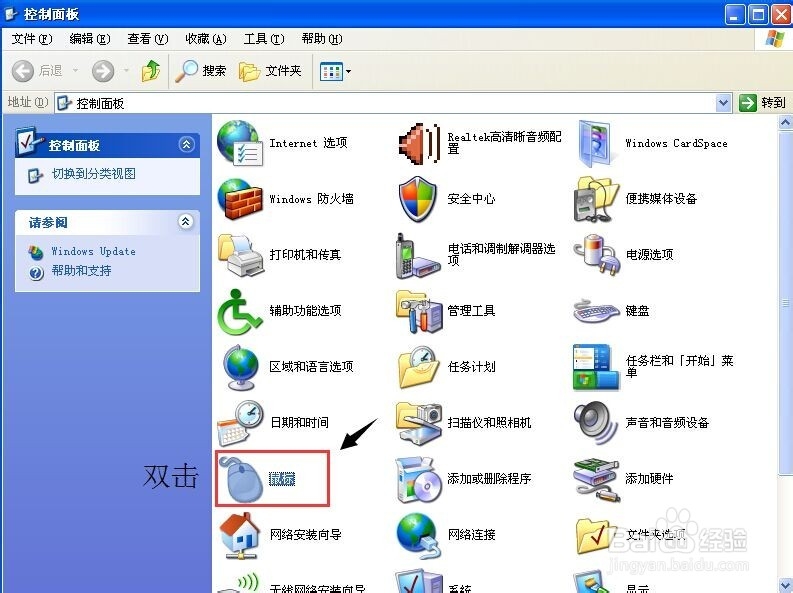Click the green forward arrow button
The height and width of the screenshot is (593, 793).
[x=103, y=71]
